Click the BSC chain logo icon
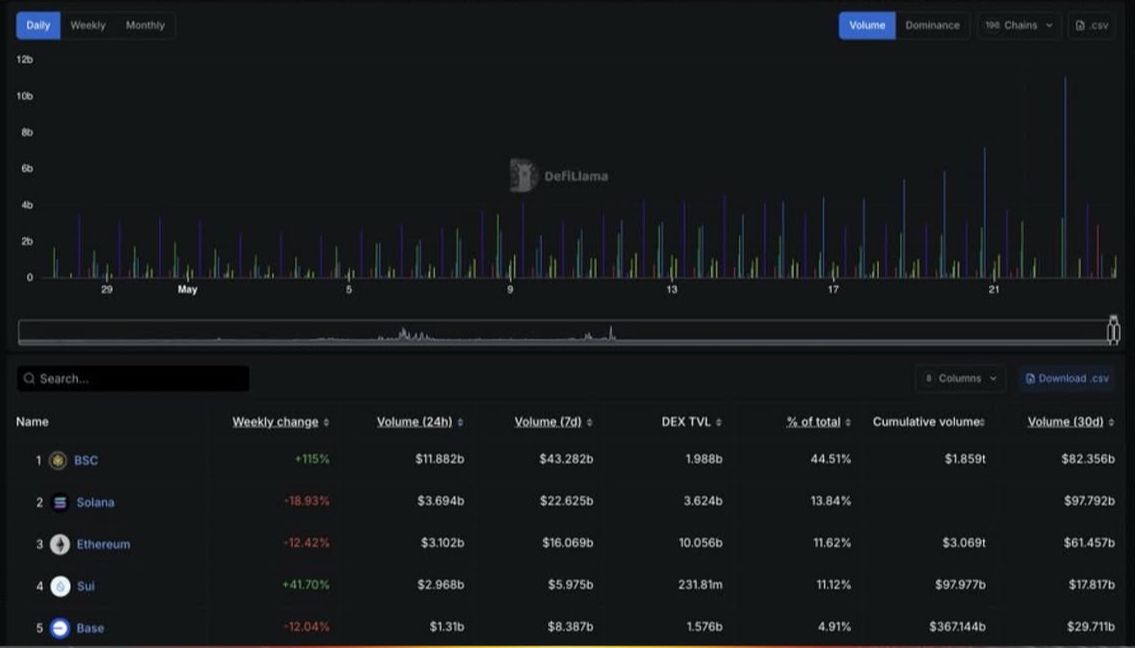The height and width of the screenshot is (648, 1135). (58, 460)
